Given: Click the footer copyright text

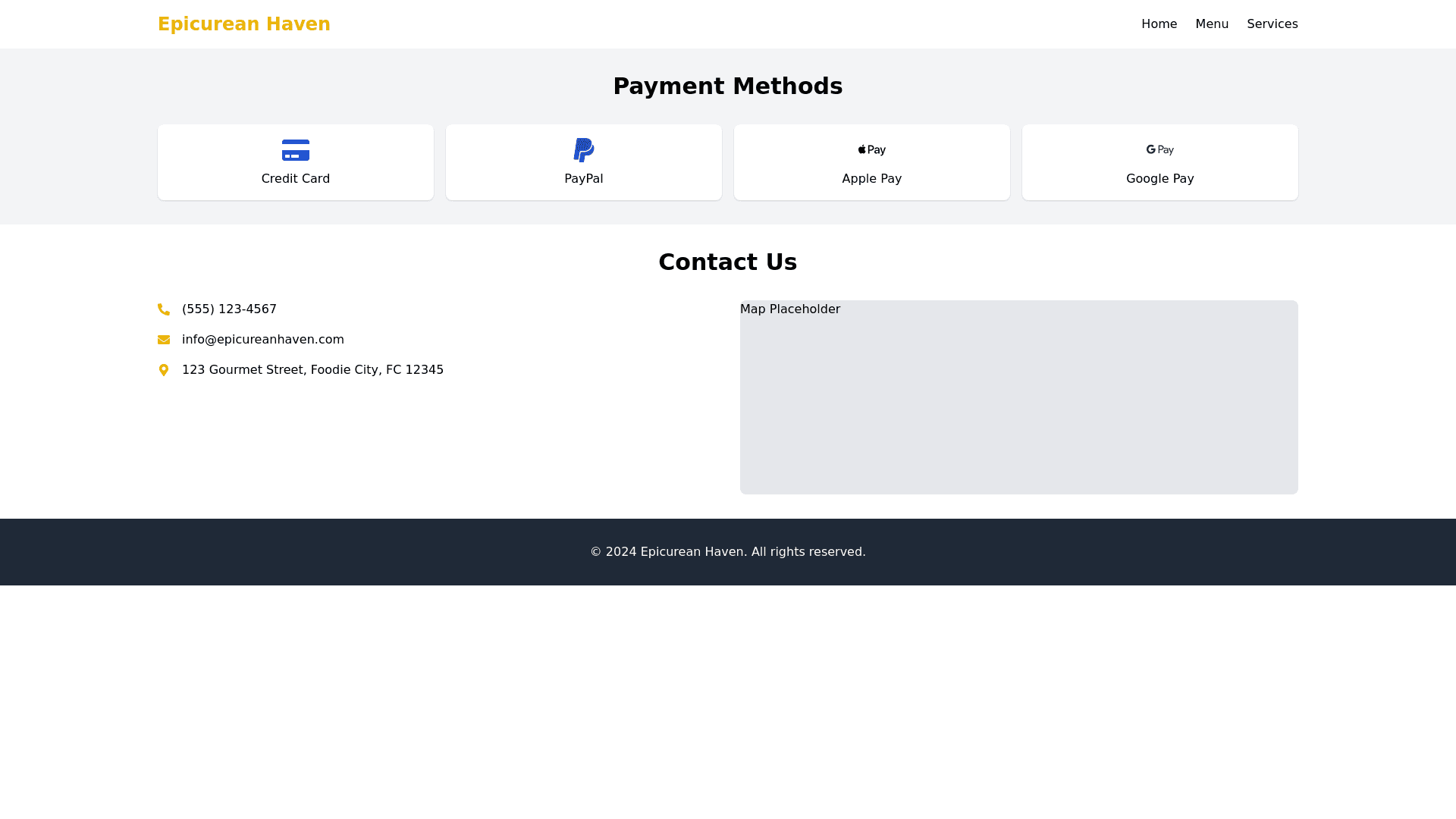Looking at the screenshot, I should (727, 552).
